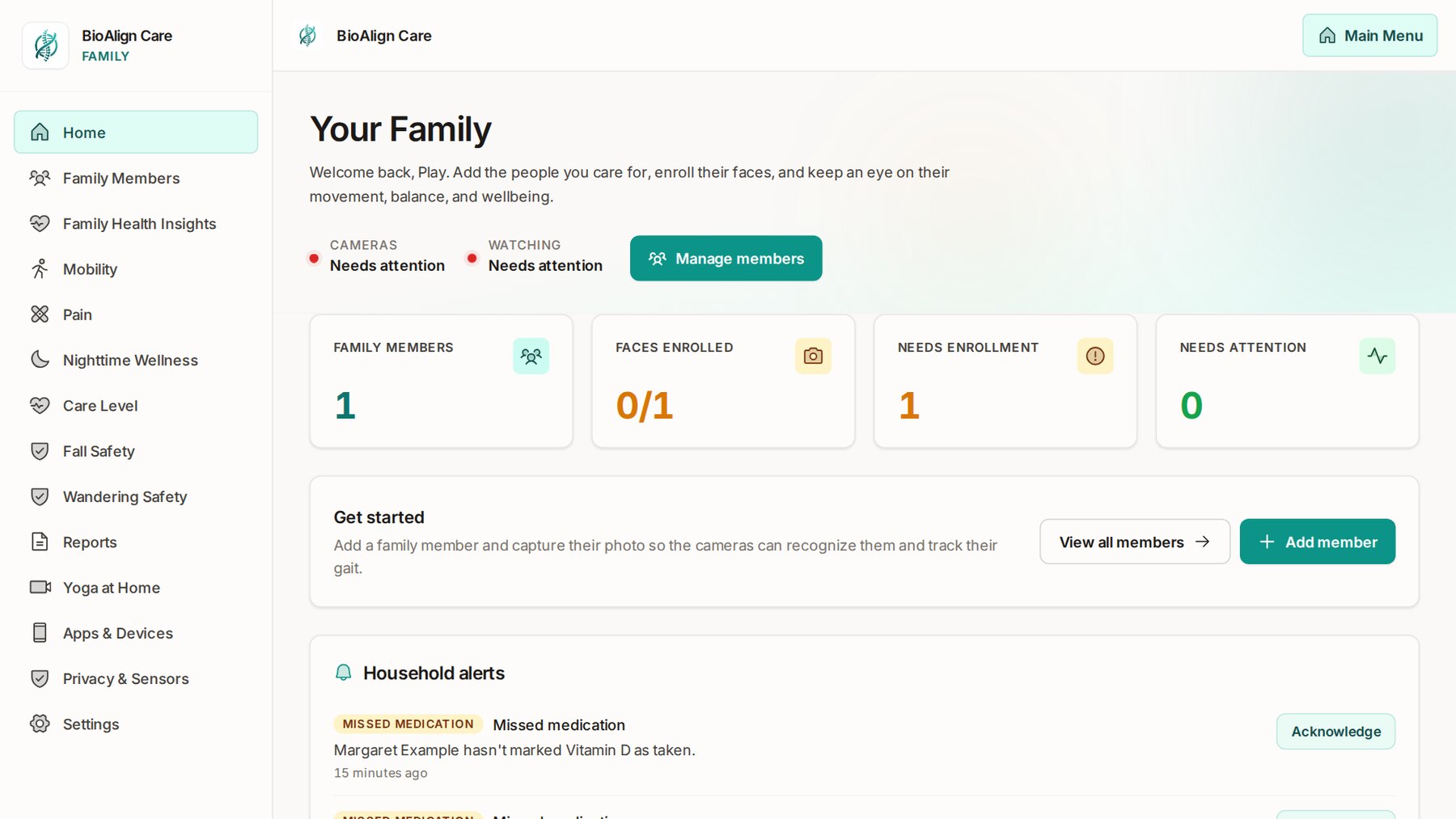Viewport: 1456px width, 819px height.
Task: Click the Home icon in sidebar
Action: click(40, 132)
